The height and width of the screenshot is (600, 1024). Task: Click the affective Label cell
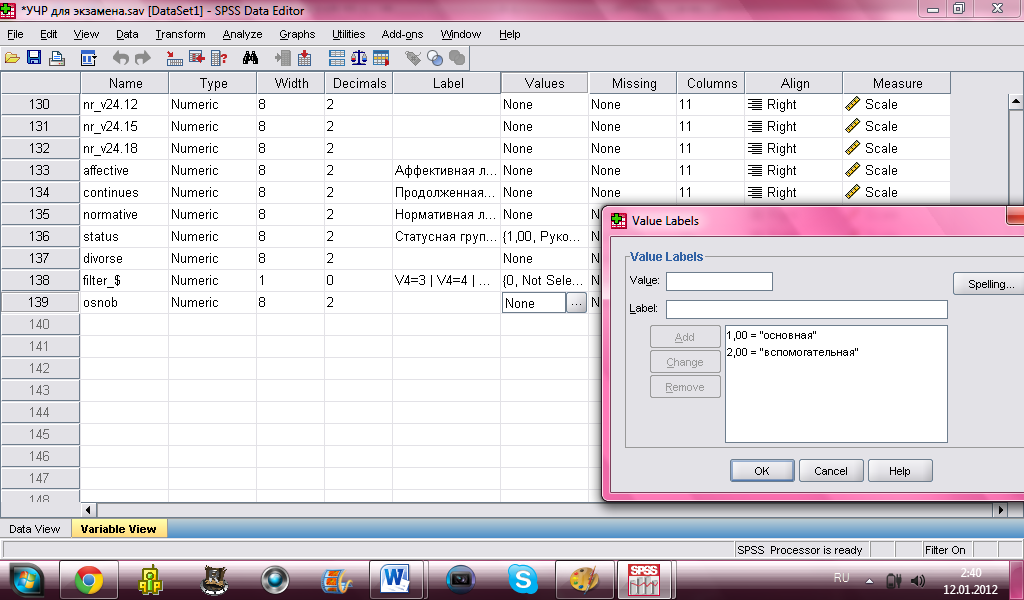[x=446, y=170]
